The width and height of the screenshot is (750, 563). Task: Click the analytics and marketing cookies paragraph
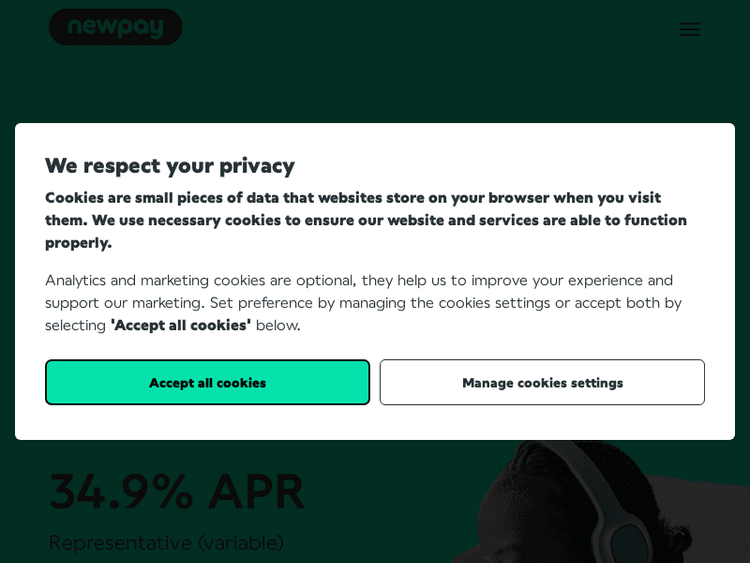(363, 302)
